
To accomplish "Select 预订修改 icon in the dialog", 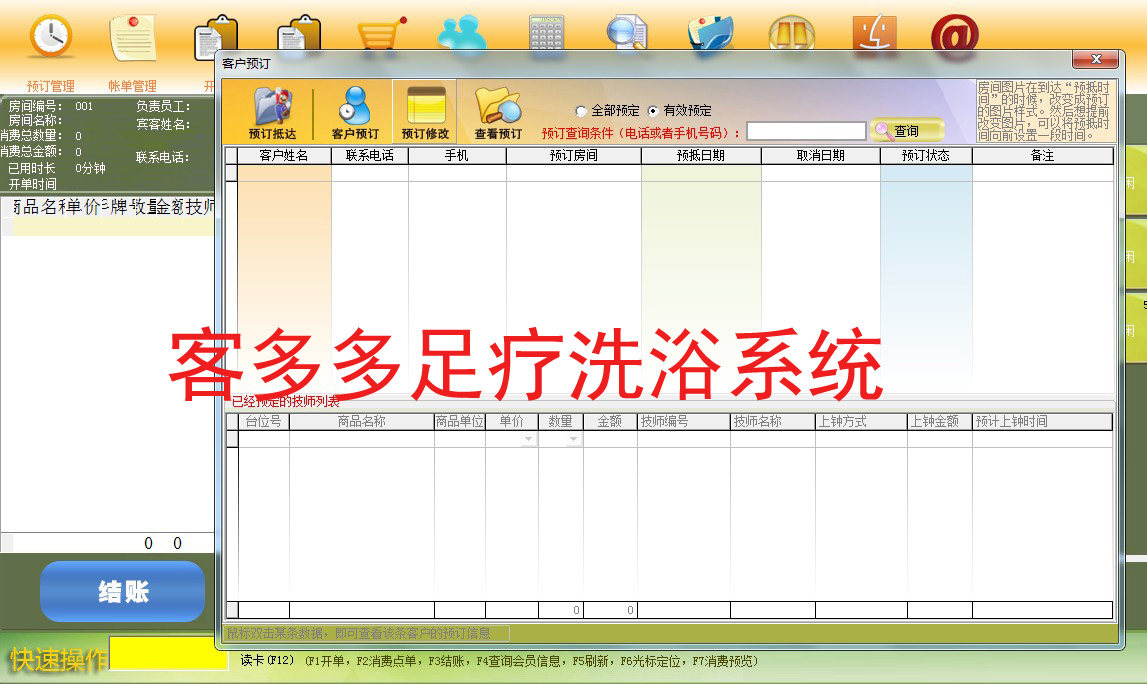I will [x=425, y=113].
